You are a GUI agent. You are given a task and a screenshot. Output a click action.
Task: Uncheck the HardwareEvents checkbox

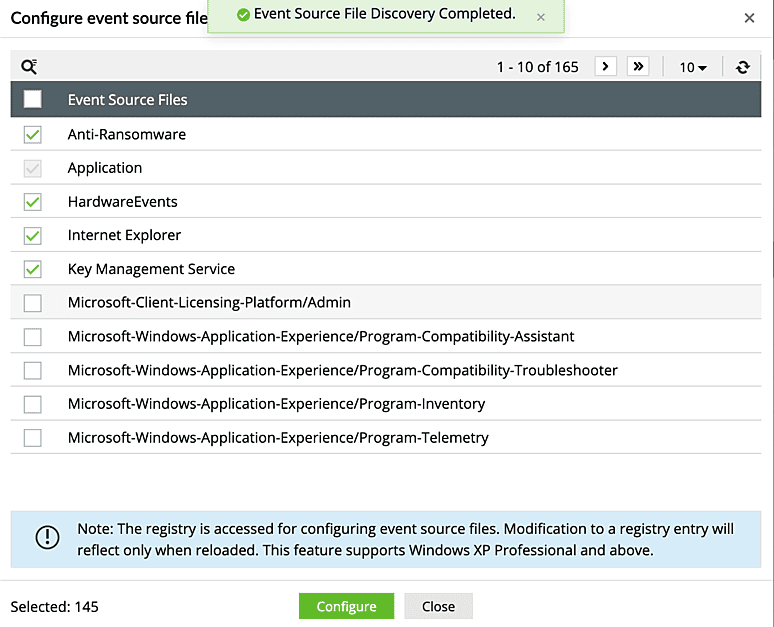(33, 202)
